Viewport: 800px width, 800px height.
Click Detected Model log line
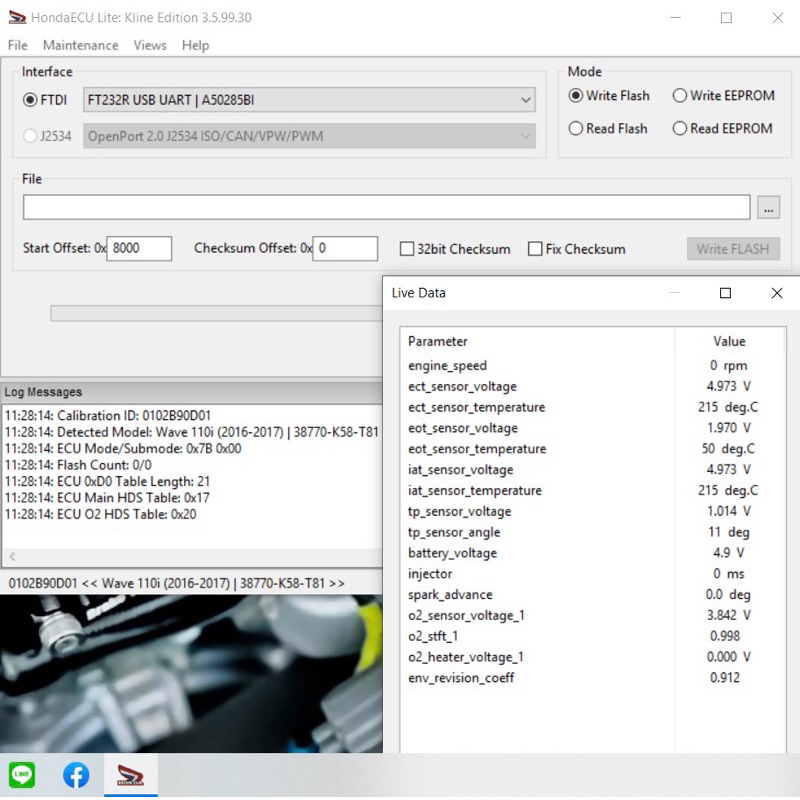(x=192, y=432)
